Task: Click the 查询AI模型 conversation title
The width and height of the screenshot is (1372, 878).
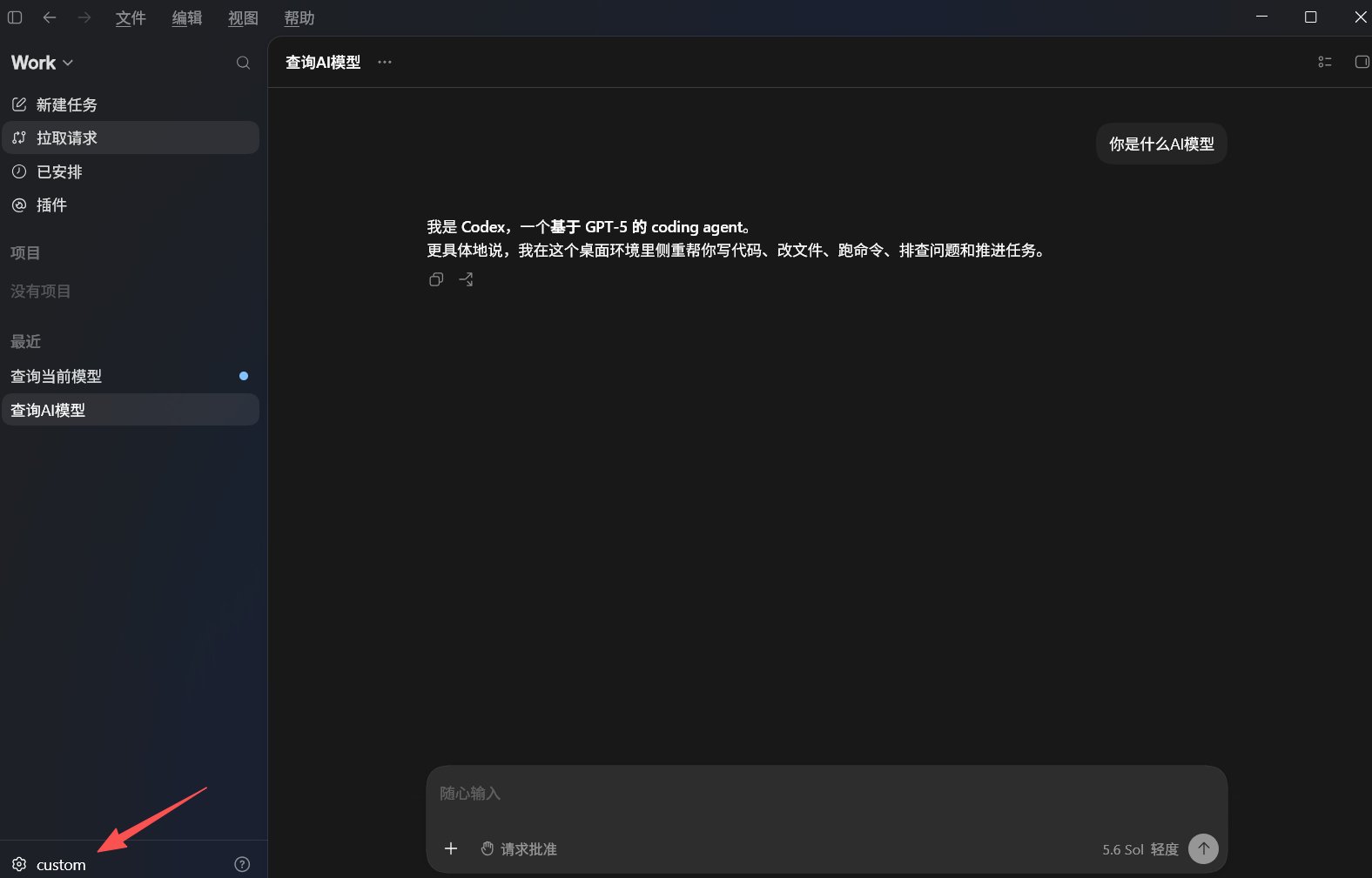Action: [x=323, y=63]
